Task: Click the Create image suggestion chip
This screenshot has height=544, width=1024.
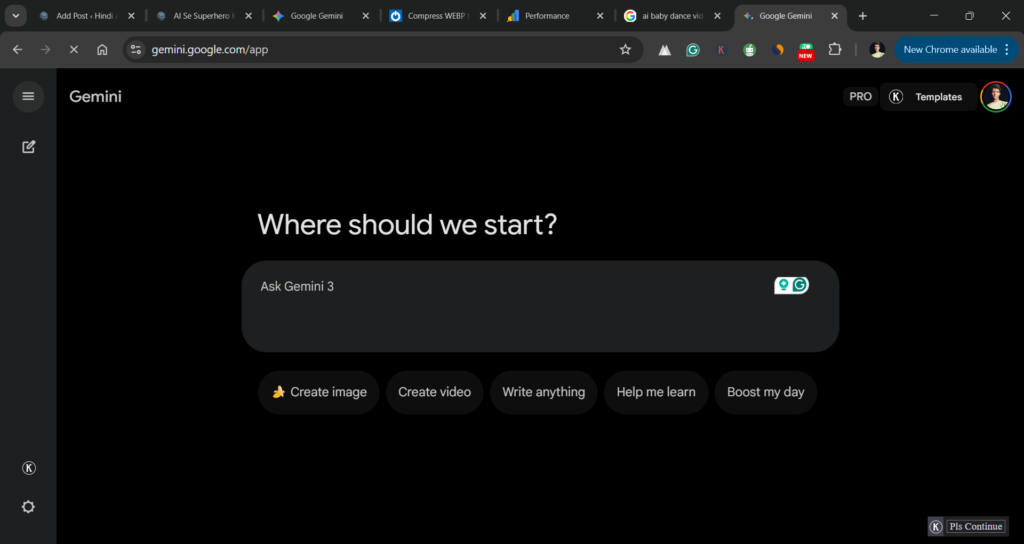Action: pyautogui.click(x=319, y=392)
